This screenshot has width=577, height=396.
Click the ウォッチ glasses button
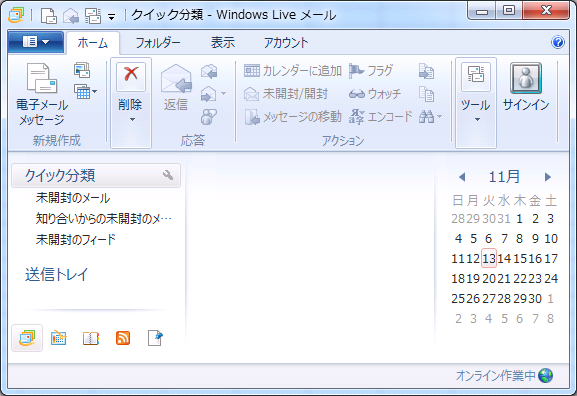tap(375, 94)
